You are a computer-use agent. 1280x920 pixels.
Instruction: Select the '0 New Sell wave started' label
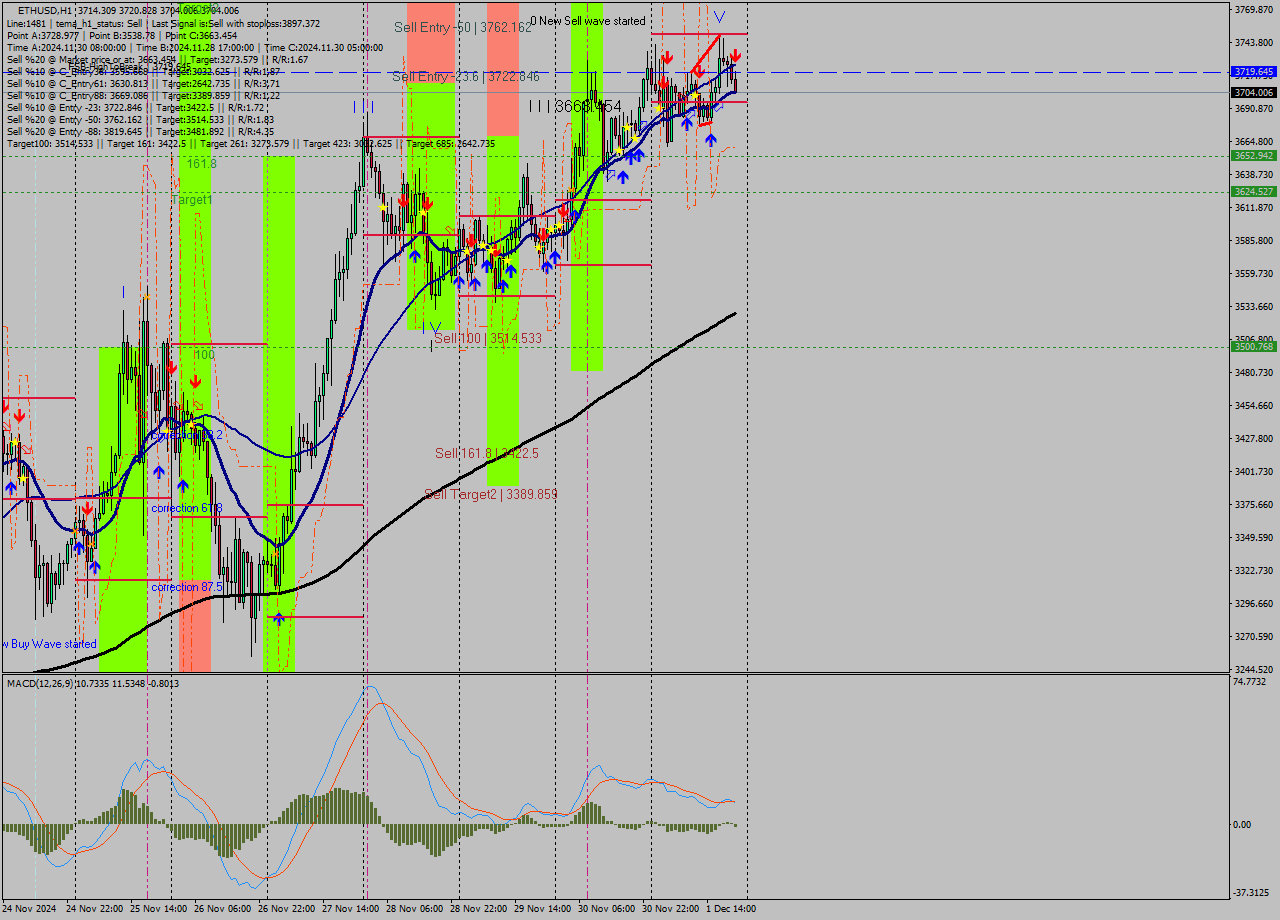(x=588, y=21)
